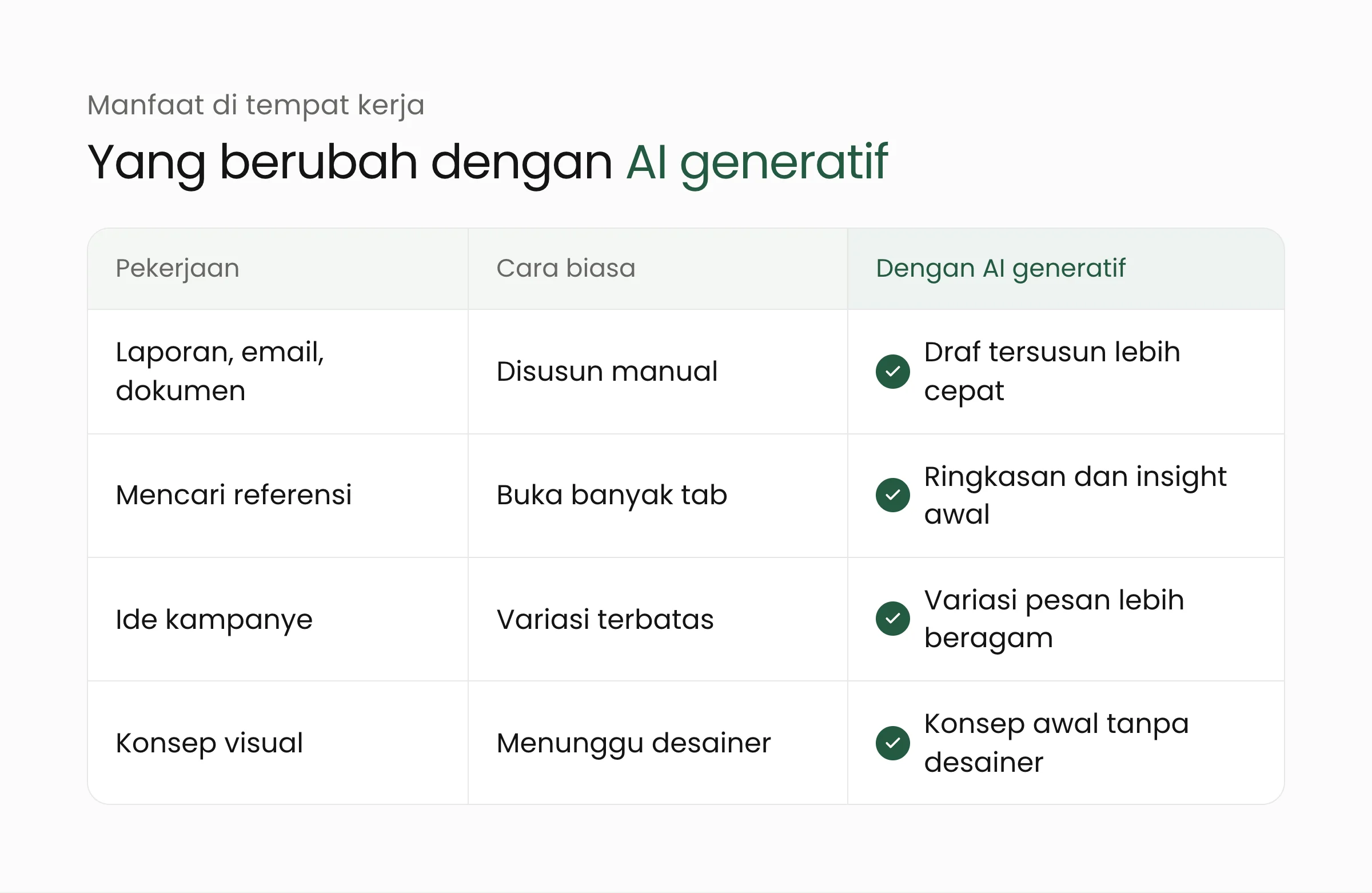
Task: Click the 'Konsep visual' cell
Action: pos(277,743)
